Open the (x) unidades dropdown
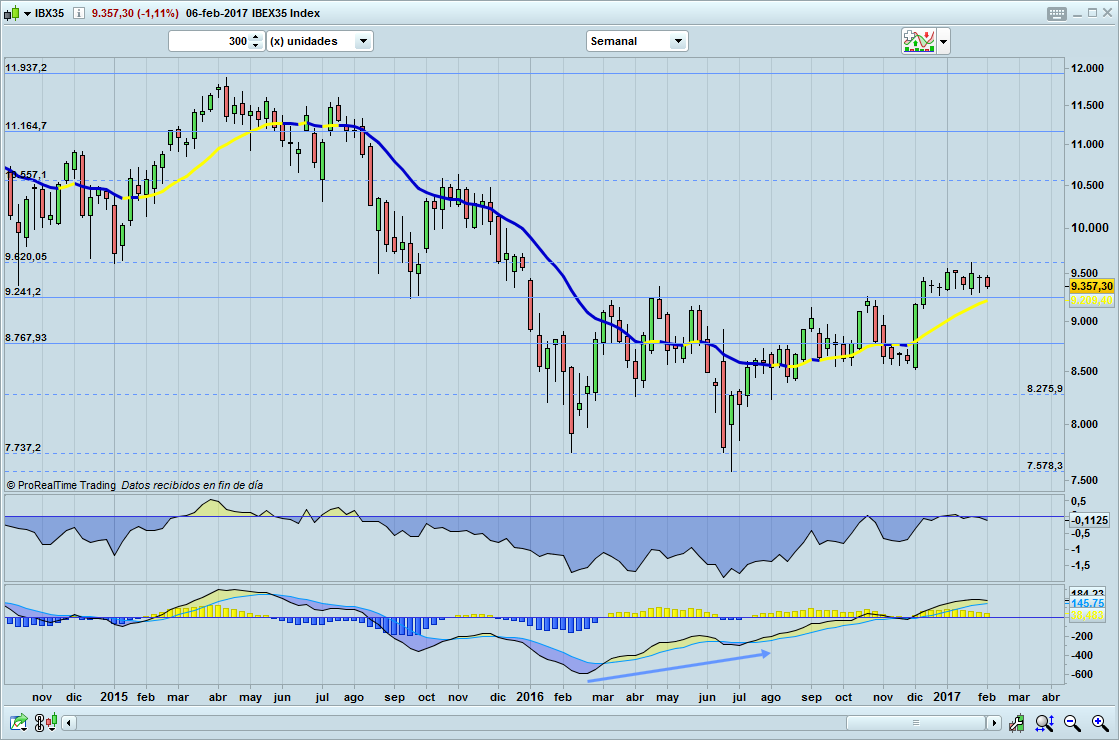This screenshot has height=740, width=1119. tap(363, 41)
